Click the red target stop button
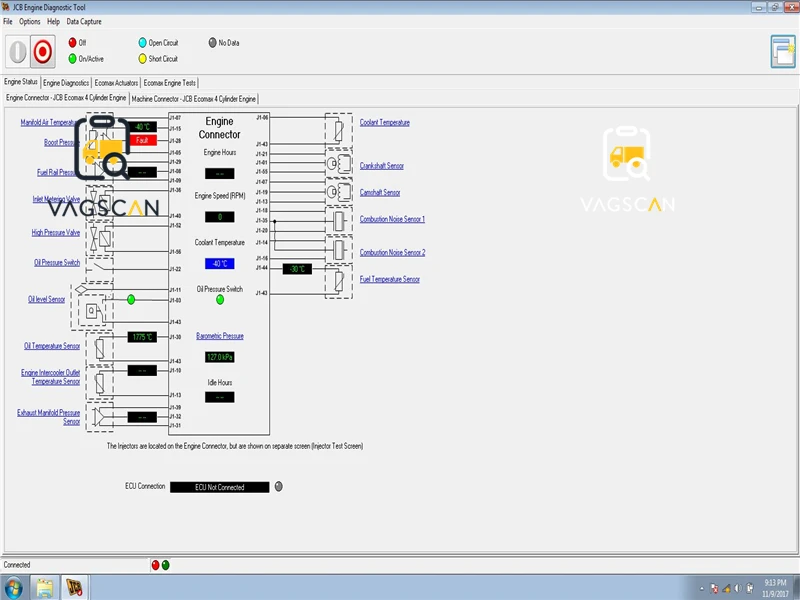The height and width of the screenshot is (600, 800). click(42, 52)
